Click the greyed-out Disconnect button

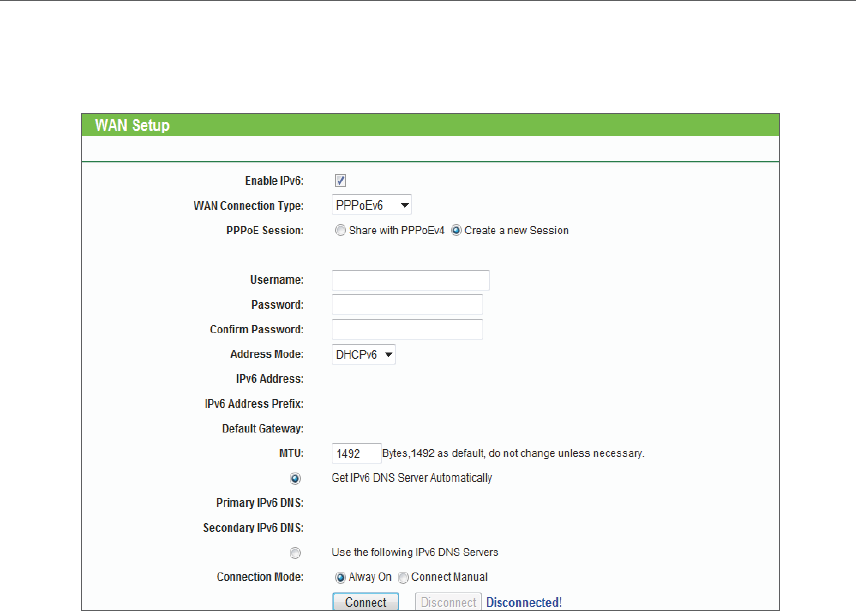coord(448,602)
